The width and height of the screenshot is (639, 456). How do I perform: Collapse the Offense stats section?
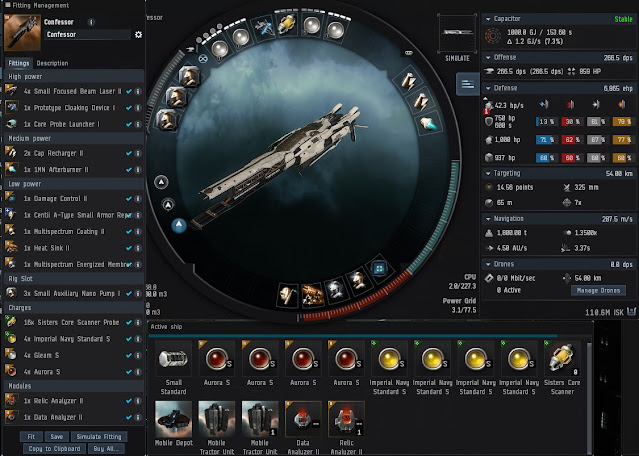488,57
